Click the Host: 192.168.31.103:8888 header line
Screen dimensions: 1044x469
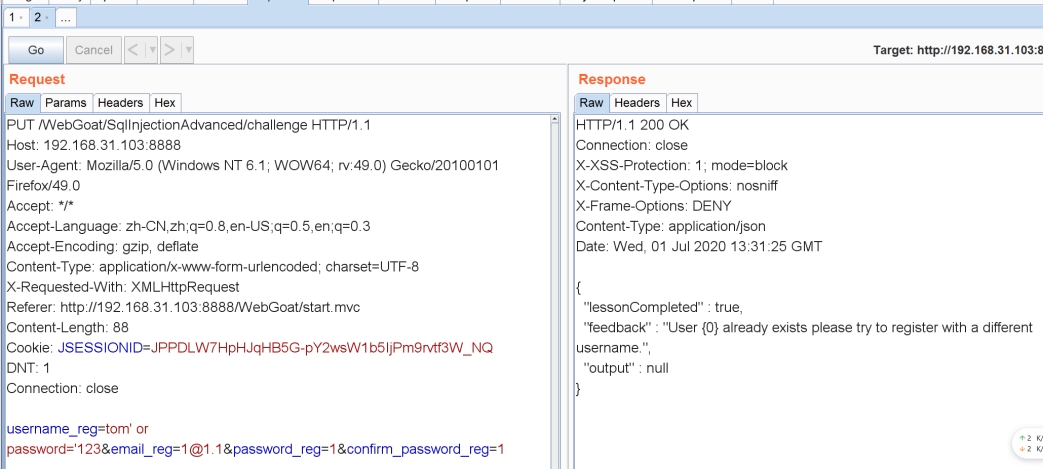tap(94, 145)
